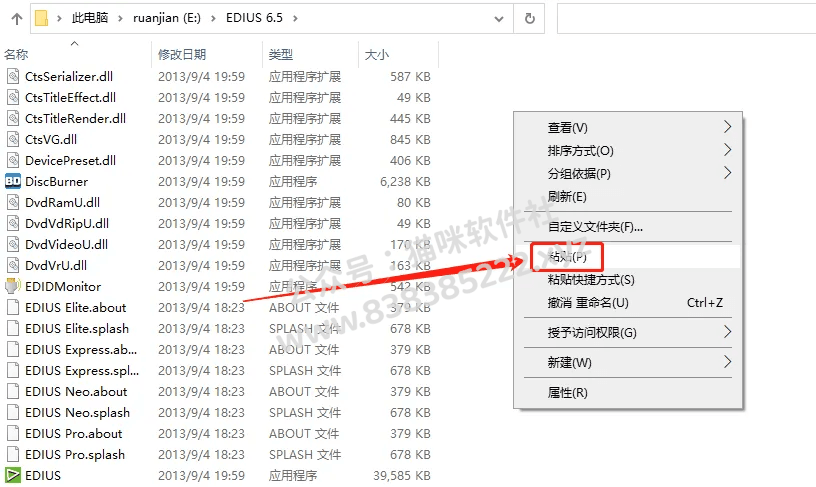Open 分组依据(P) submenu

click(x=628, y=174)
